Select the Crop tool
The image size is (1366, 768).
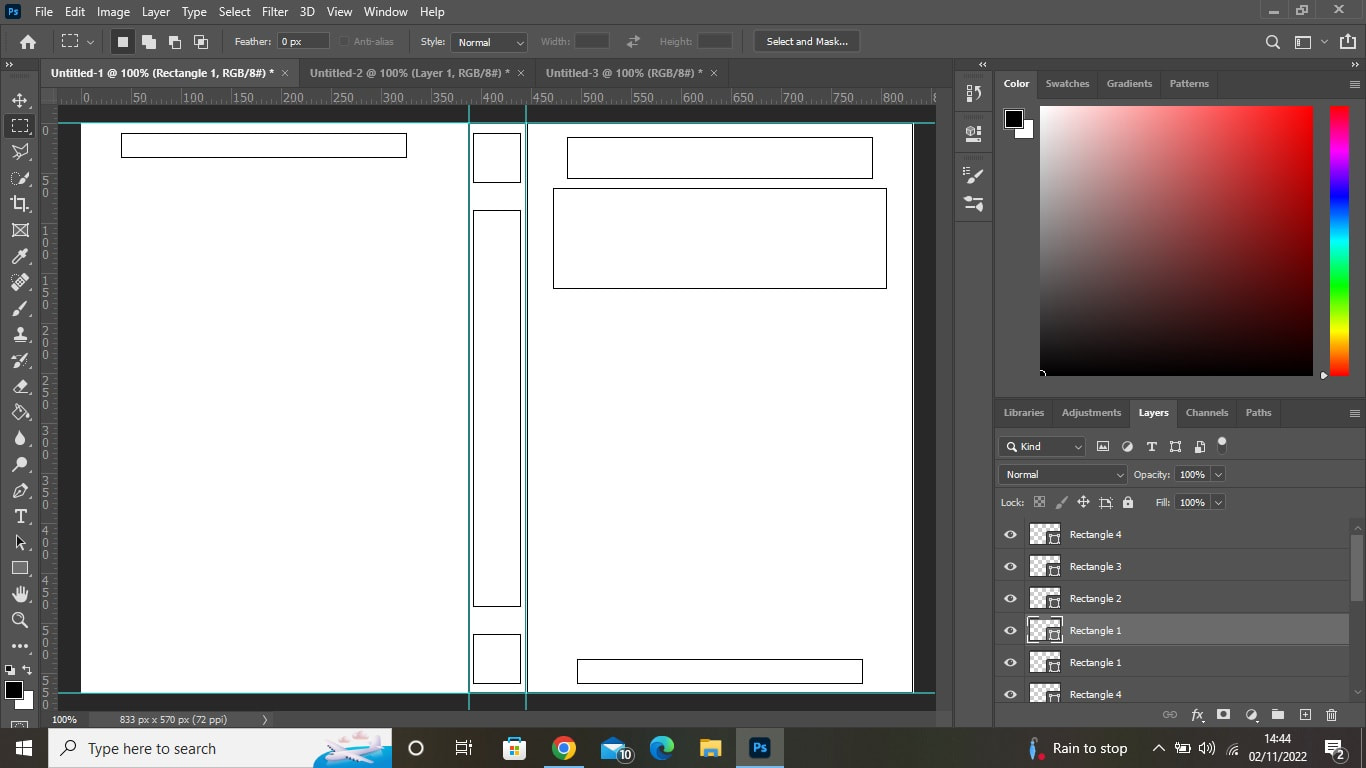click(x=20, y=204)
